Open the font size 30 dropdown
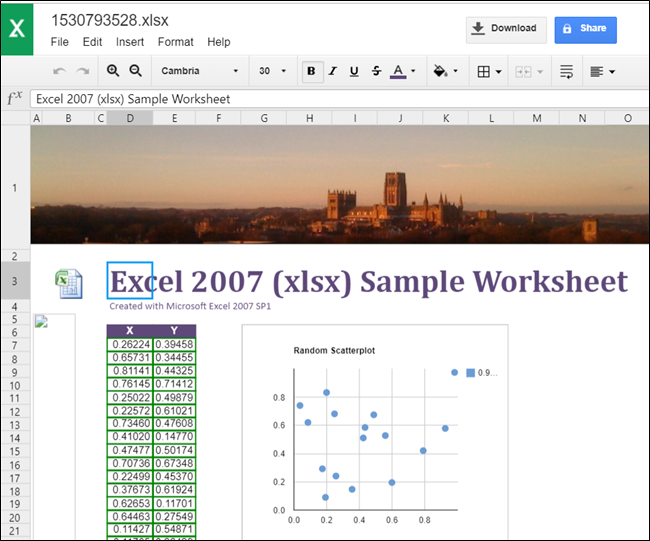This screenshot has width=650, height=541. 272,71
